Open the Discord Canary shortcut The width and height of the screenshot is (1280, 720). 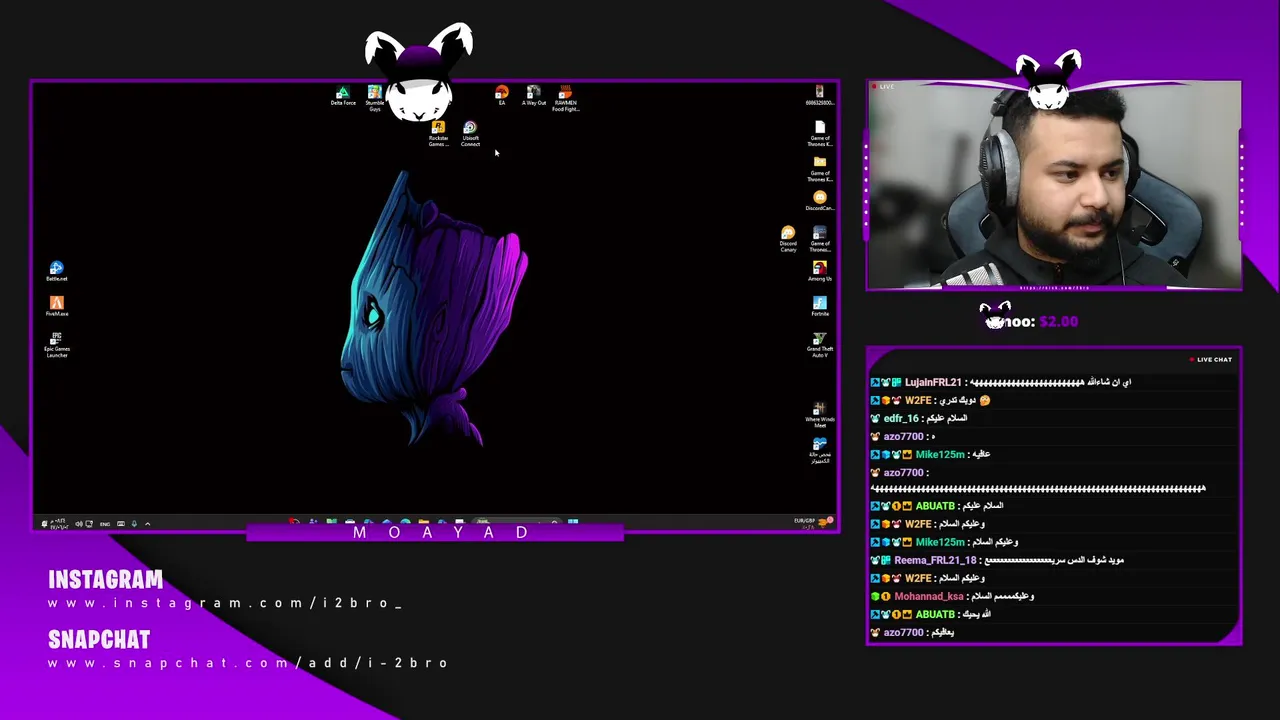point(788,239)
